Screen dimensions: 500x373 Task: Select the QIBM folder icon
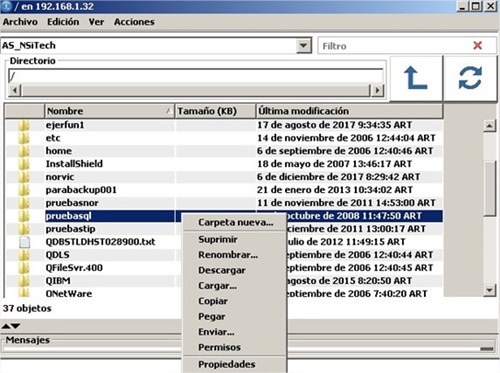(x=24, y=281)
